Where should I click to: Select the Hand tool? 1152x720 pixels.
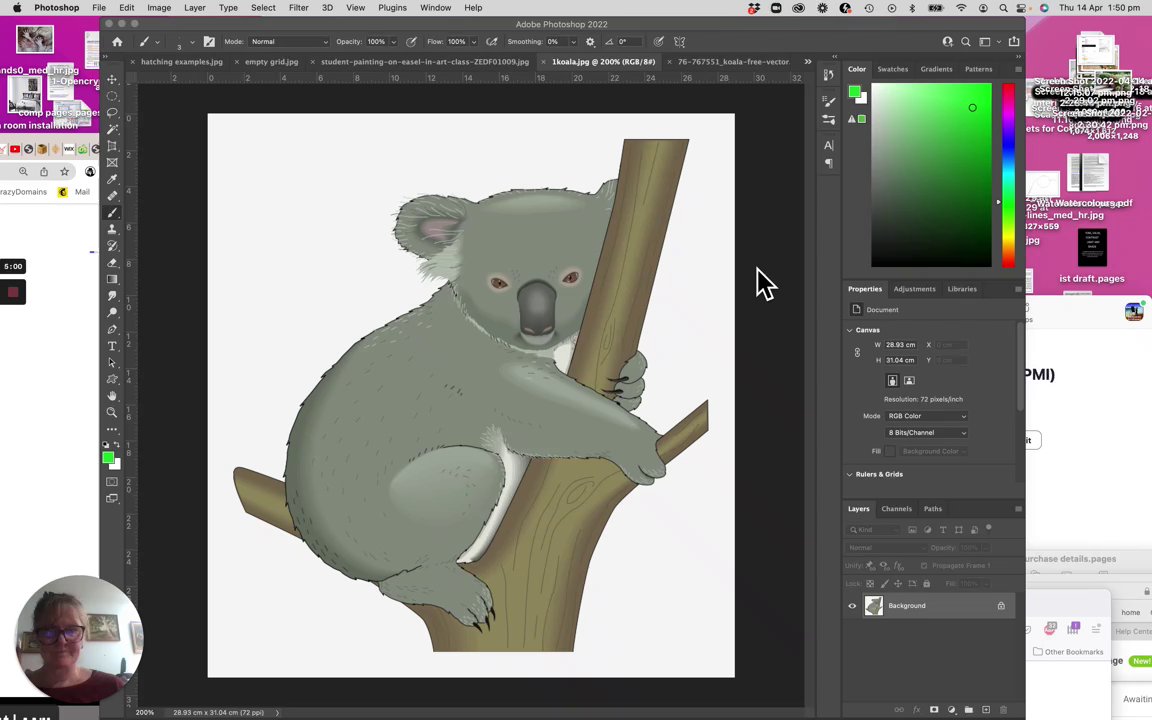112,396
